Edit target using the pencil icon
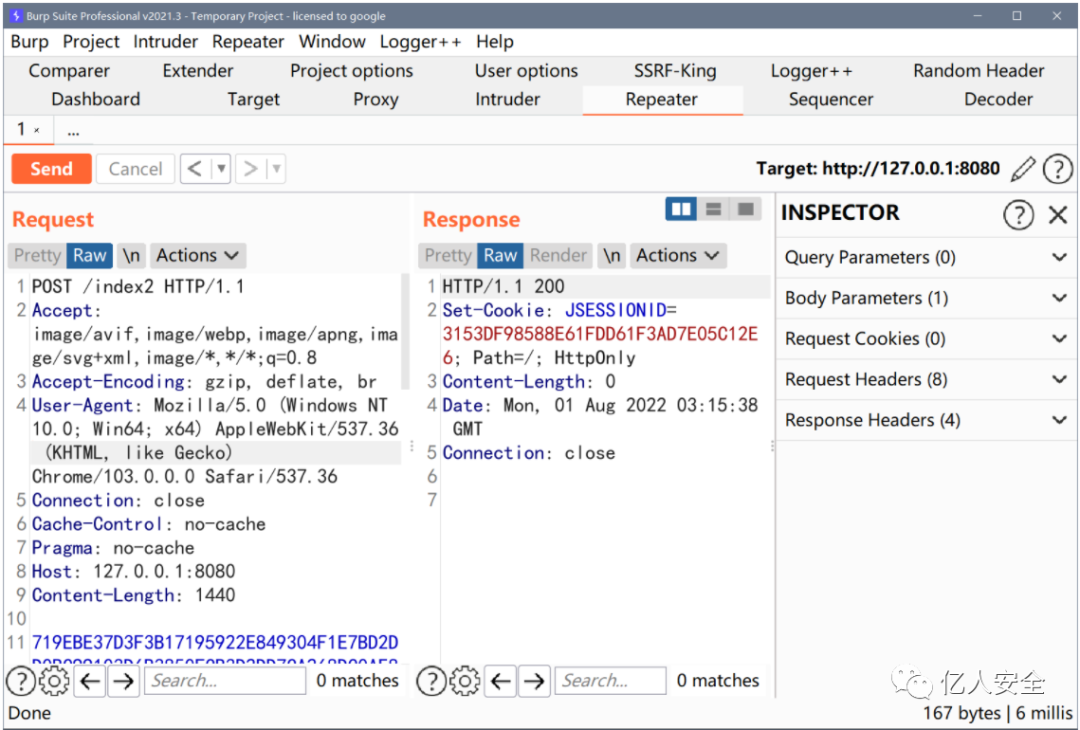The image size is (1080, 730). 1023,169
